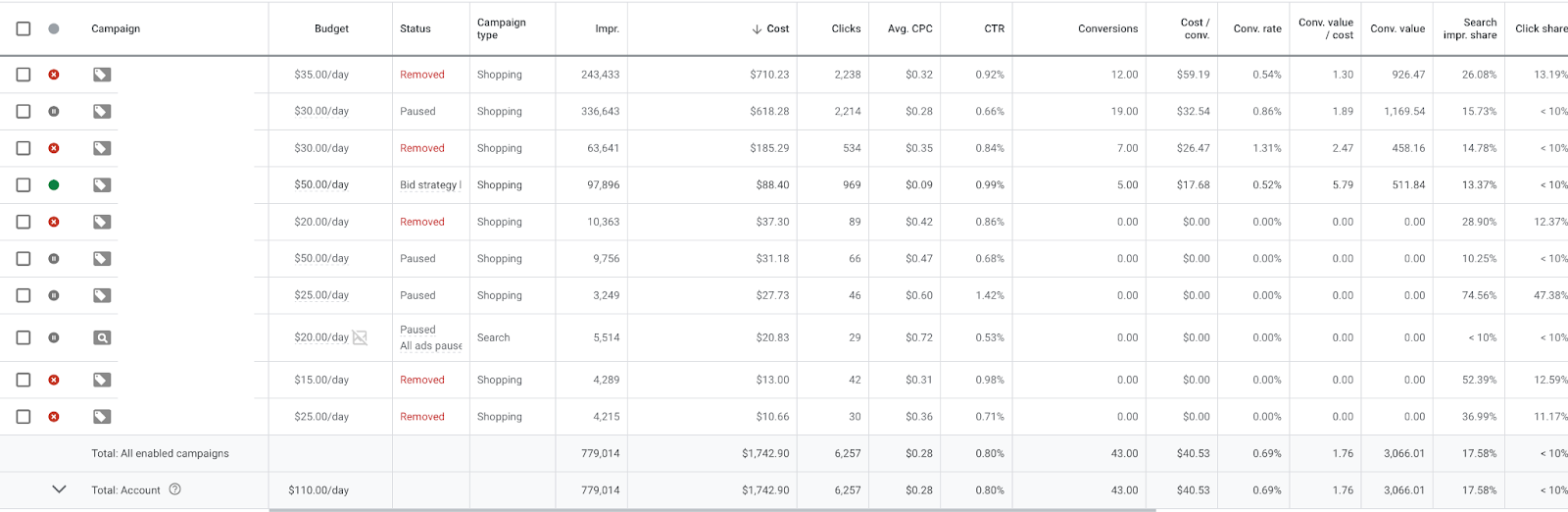This screenshot has height=512, width=1568.
Task: Sort by the Clicks column header
Action: pyautogui.click(x=846, y=28)
